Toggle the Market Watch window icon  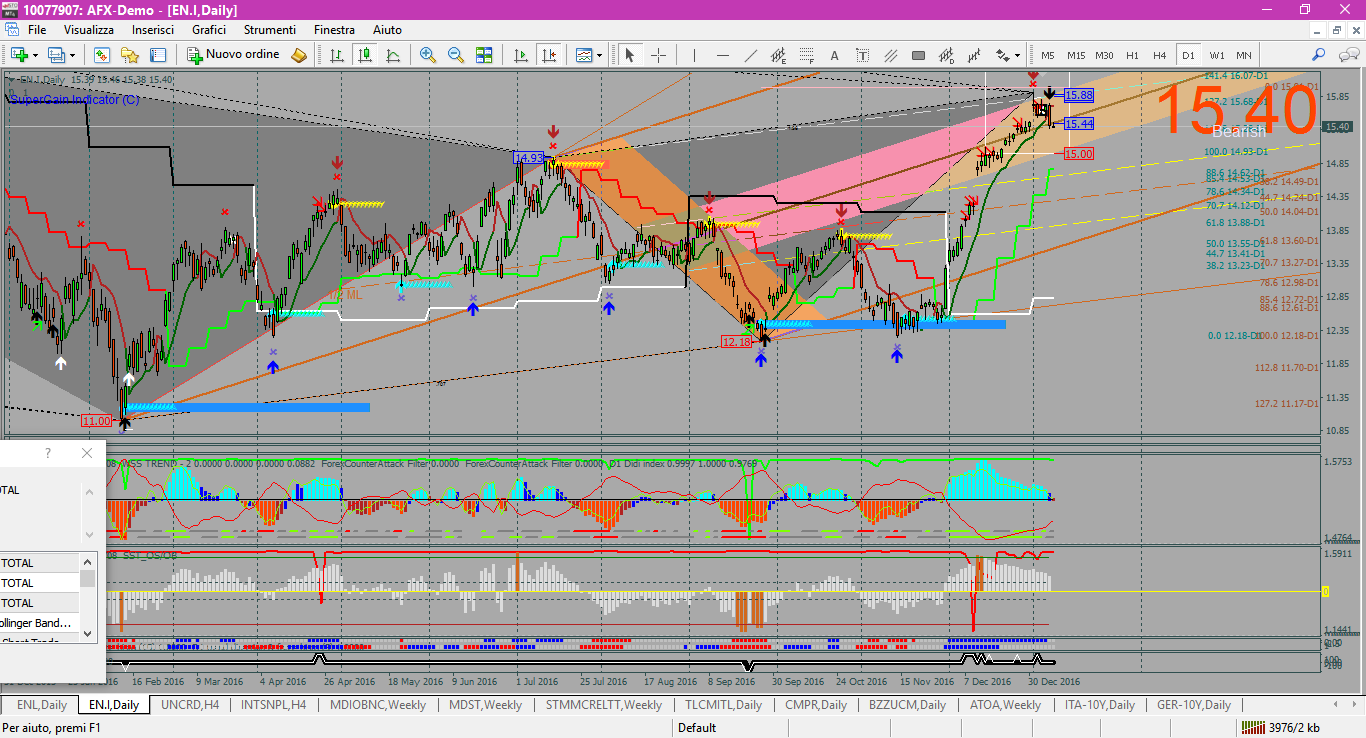(x=101, y=55)
